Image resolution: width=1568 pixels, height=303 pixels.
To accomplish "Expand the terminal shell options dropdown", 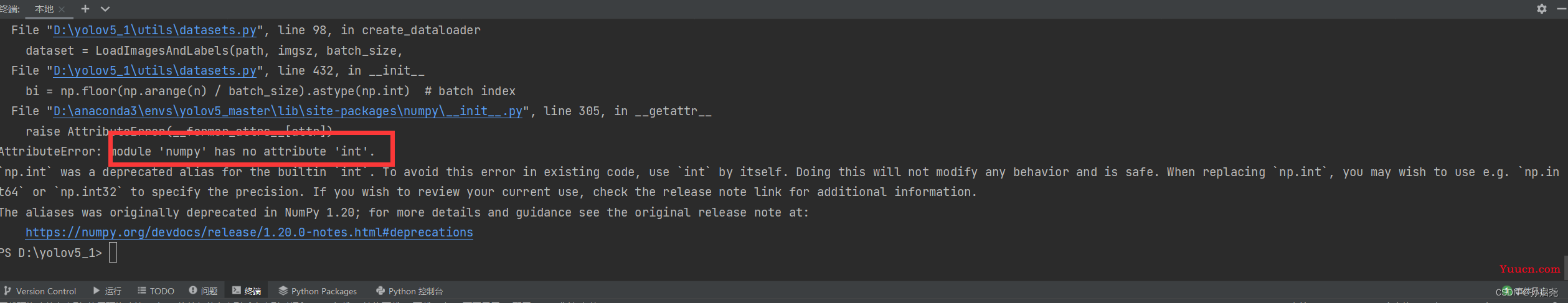I will [x=105, y=9].
